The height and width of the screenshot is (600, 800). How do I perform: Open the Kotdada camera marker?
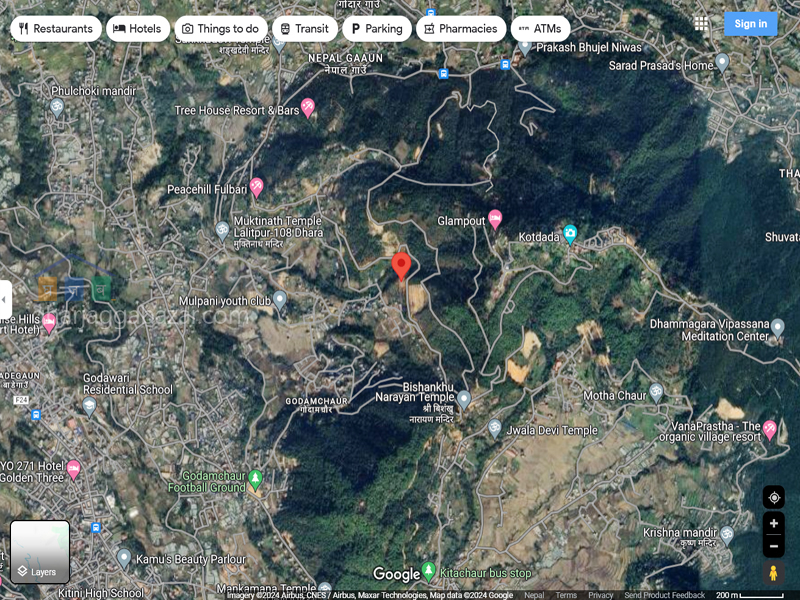click(x=570, y=235)
